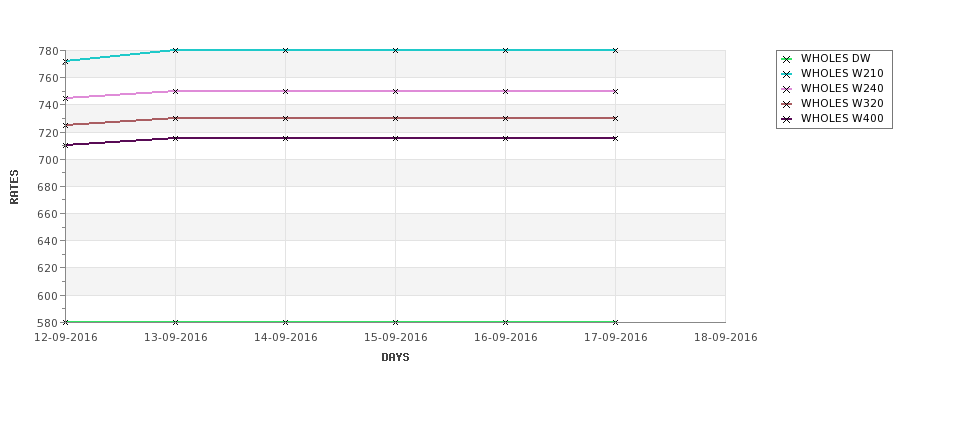Screen dimensions: 975x429
Task: Click the 18-09-2016 x-axis date label
Action: click(x=726, y=338)
